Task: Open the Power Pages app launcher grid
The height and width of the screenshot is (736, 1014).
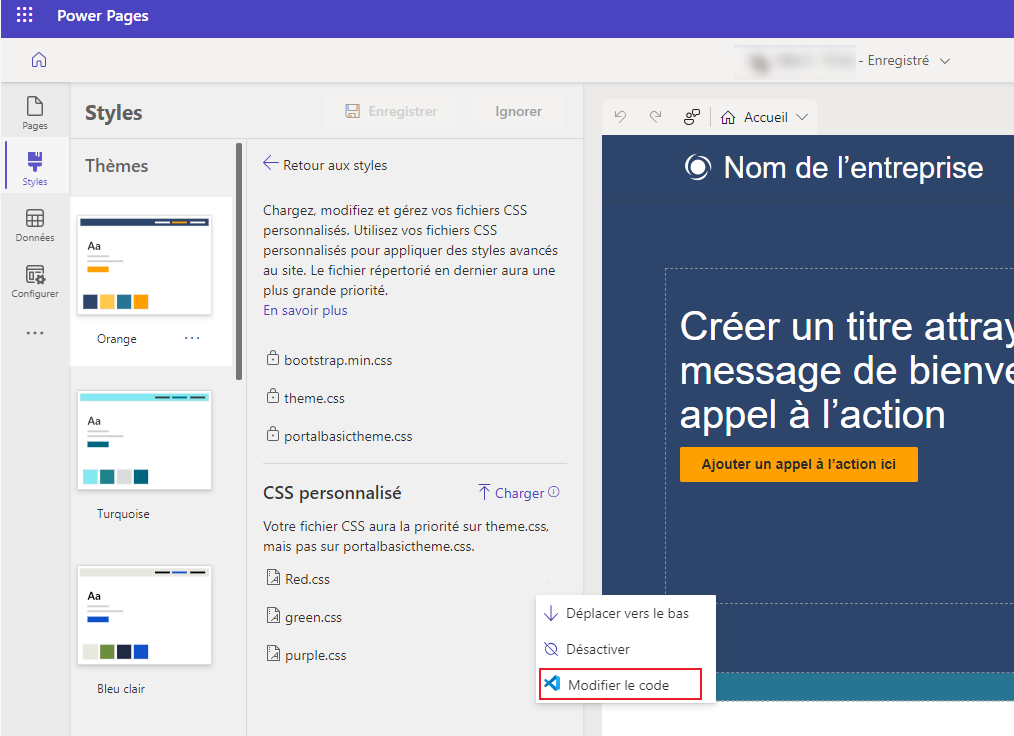Action: click(24, 16)
